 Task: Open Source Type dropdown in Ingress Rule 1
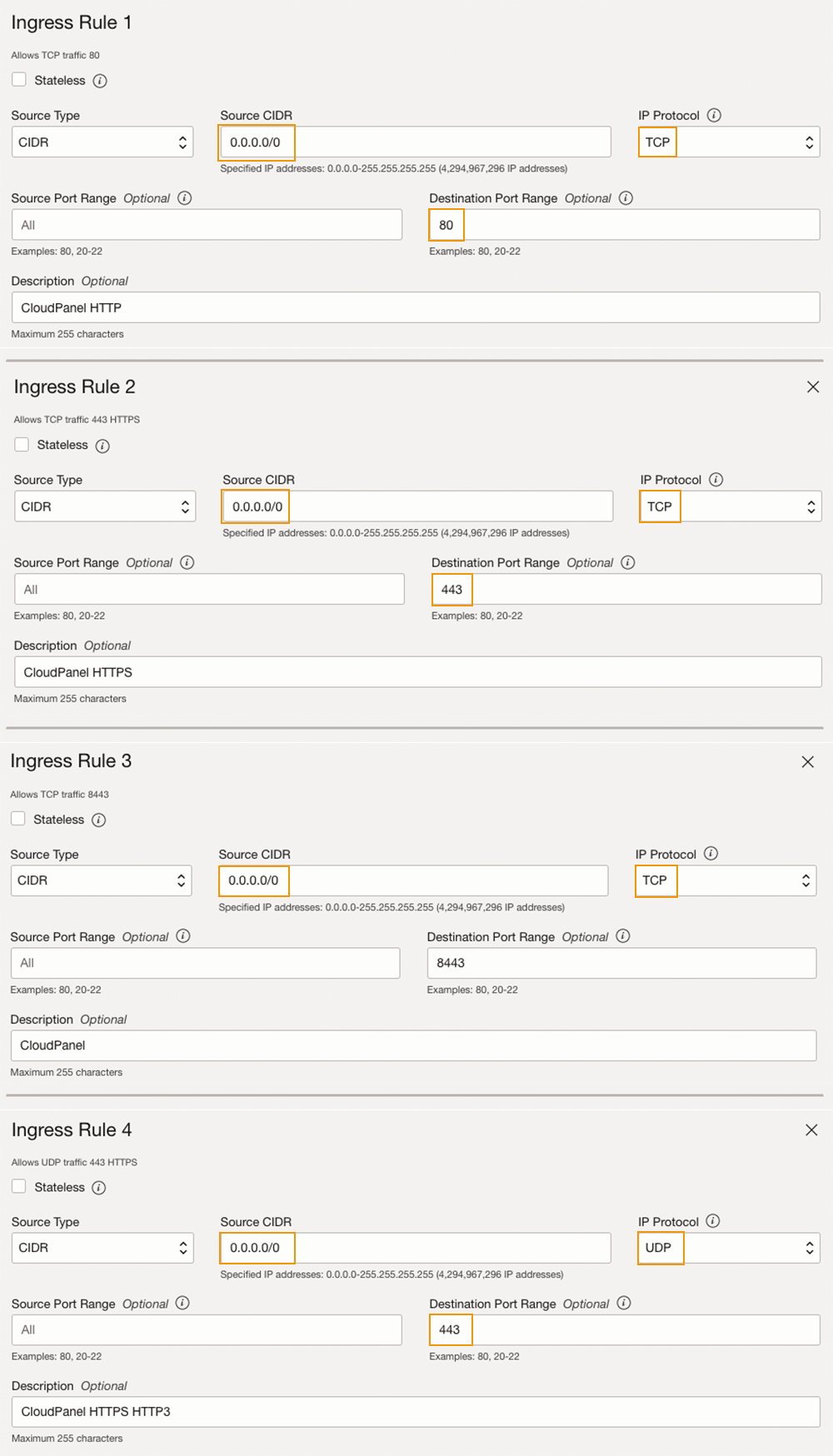pos(102,142)
